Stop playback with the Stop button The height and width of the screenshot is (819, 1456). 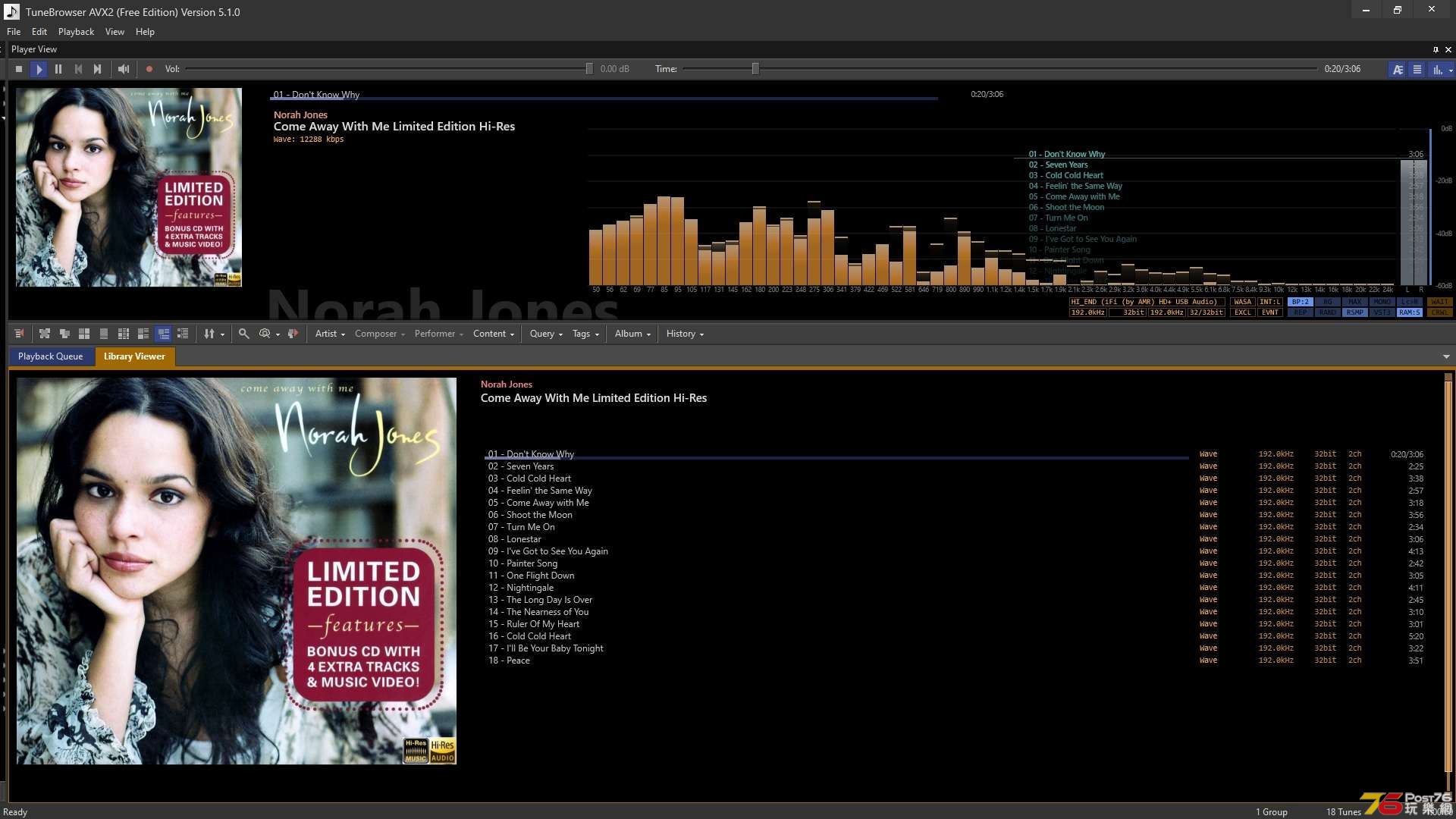pos(18,69)
